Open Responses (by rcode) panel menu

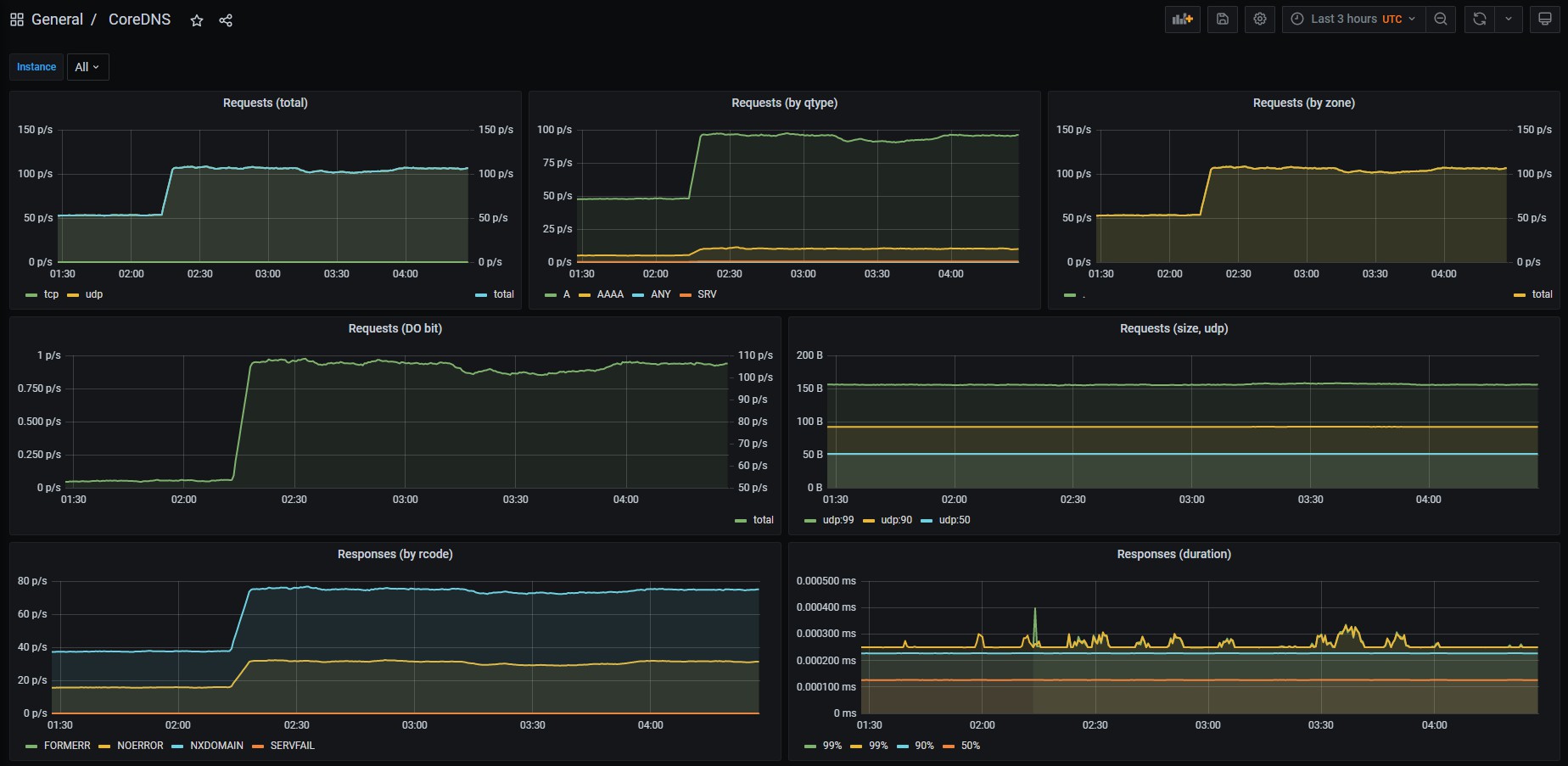(395, 554)
